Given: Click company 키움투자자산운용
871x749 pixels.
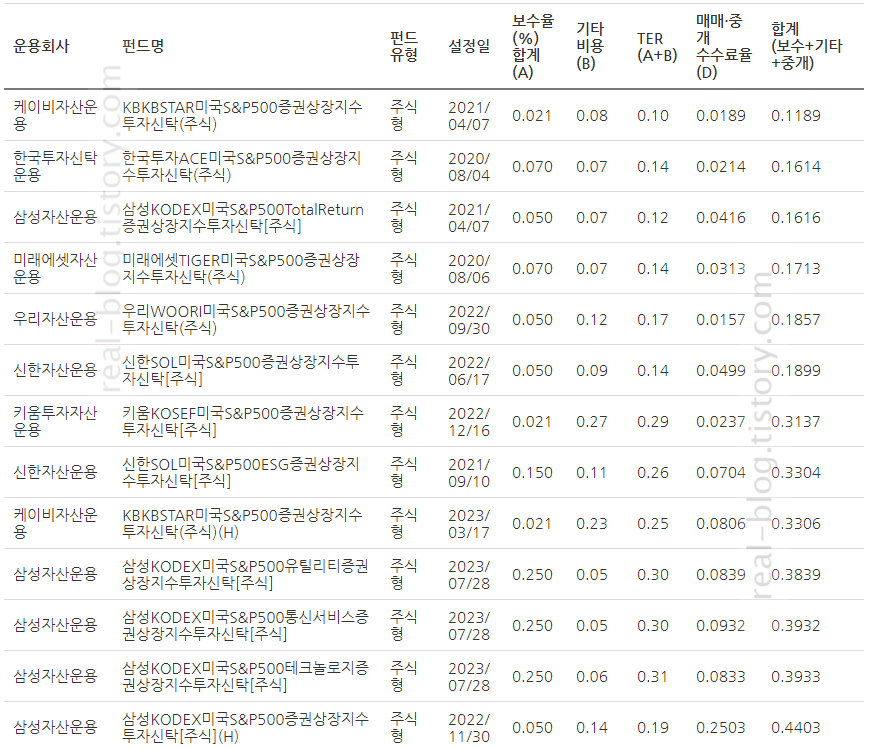Looking at the screenshot, I should 55,421.
